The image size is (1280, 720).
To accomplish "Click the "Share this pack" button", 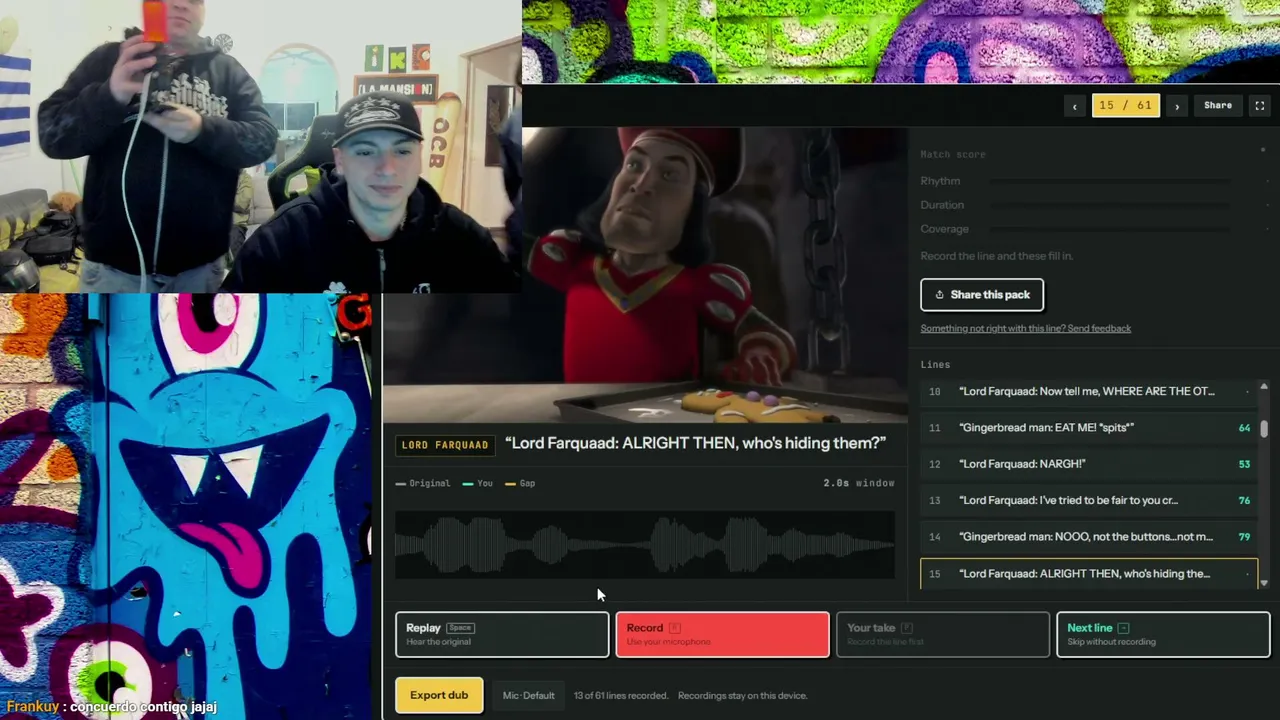I will 982,295.
